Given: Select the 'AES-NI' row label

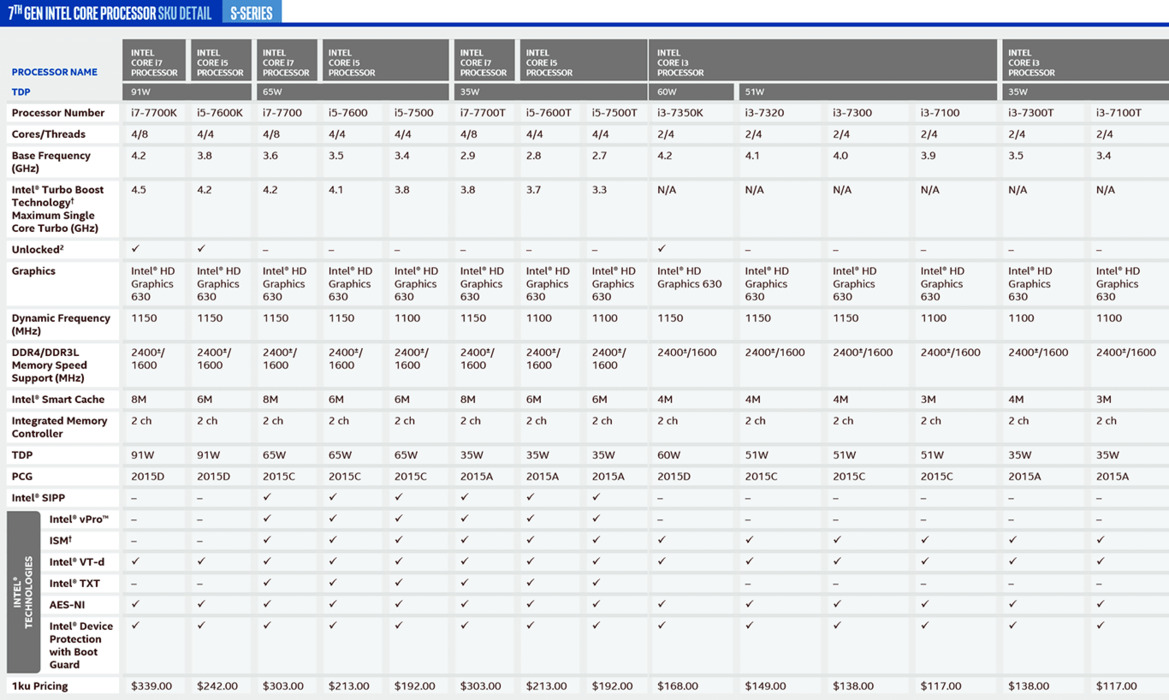Looking at the screenshot, I should click(67, 605).
